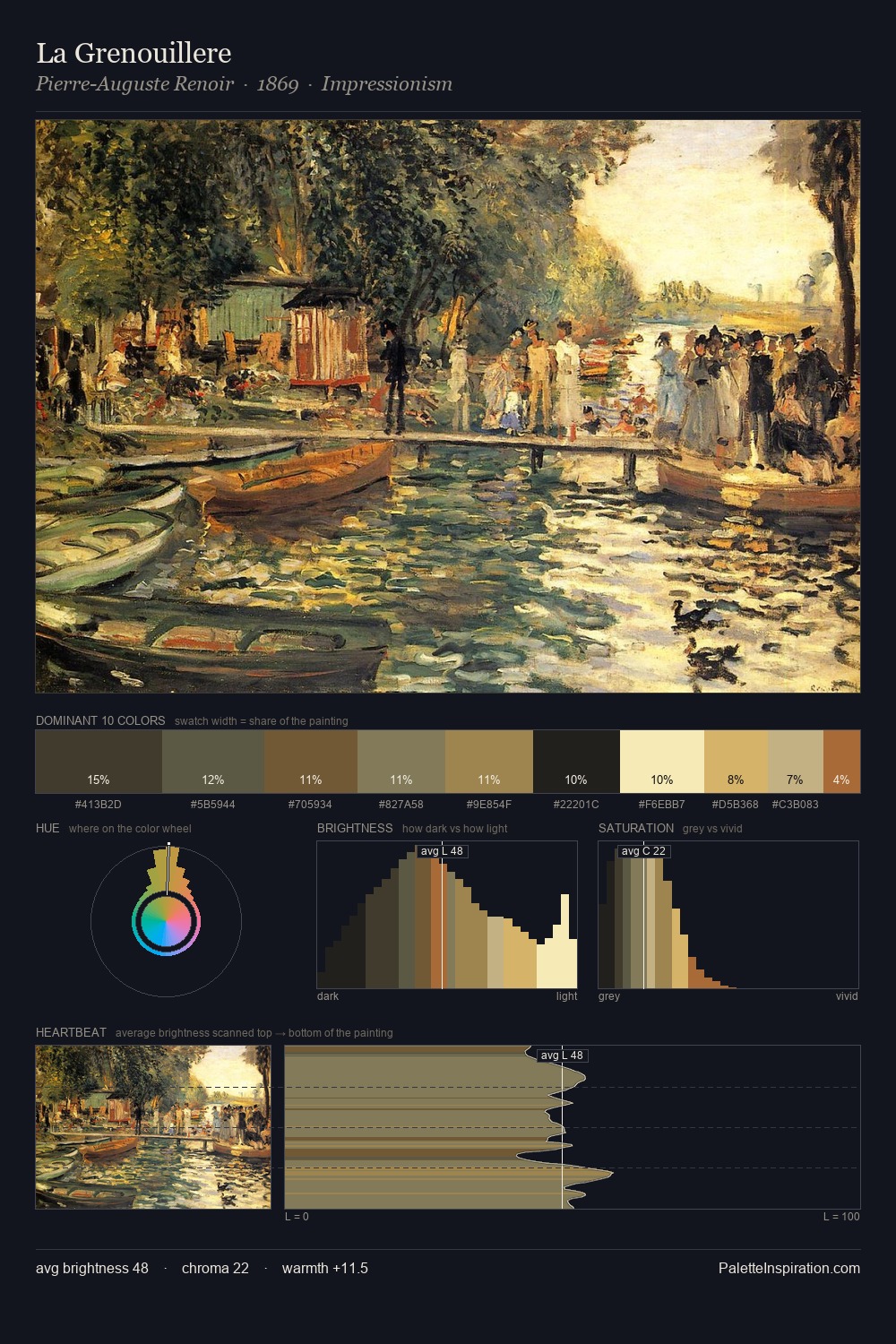Click the 'DOMINANT 10 COLORS' heading
Viewport: 896px width, 1344px height.
pyautogui.click(x=100, y=720)
